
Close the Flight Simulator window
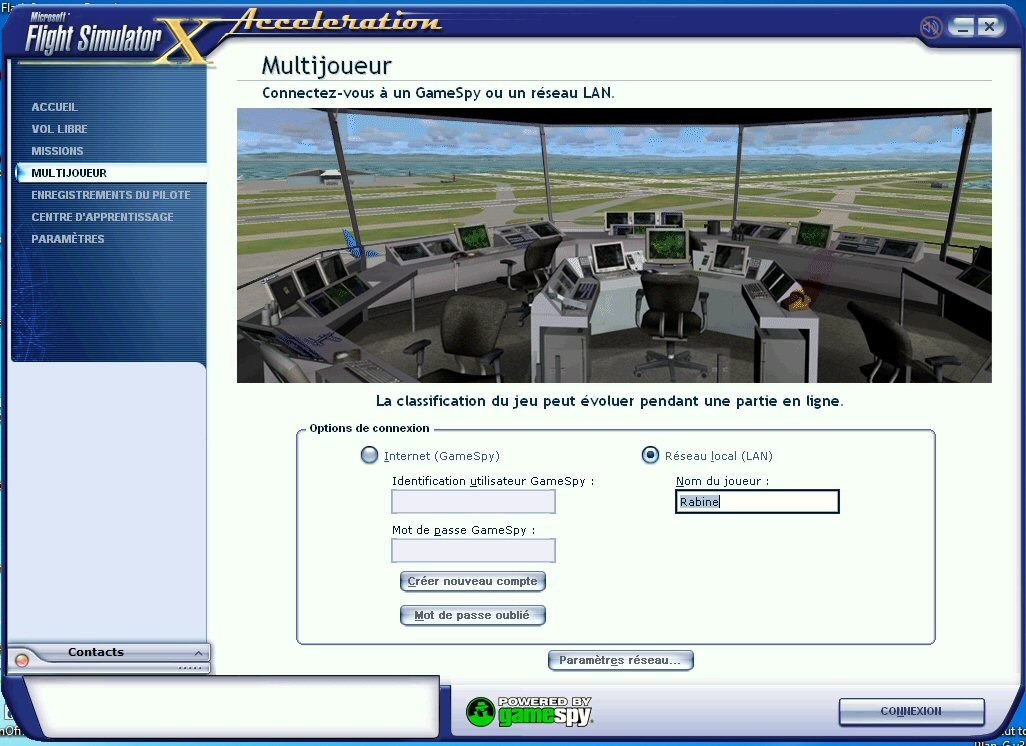pyautogui.click(x=989, y=27)
